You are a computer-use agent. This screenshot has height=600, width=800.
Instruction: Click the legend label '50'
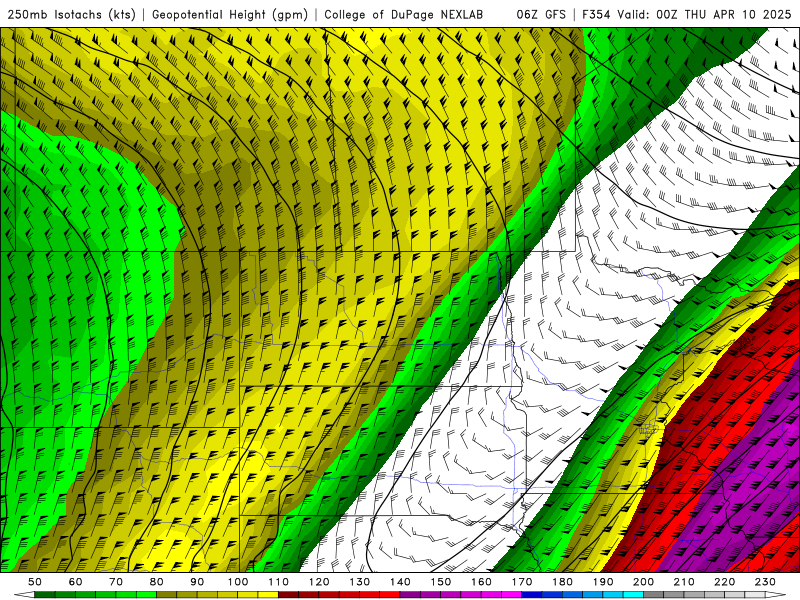click(x=35, y=582)
